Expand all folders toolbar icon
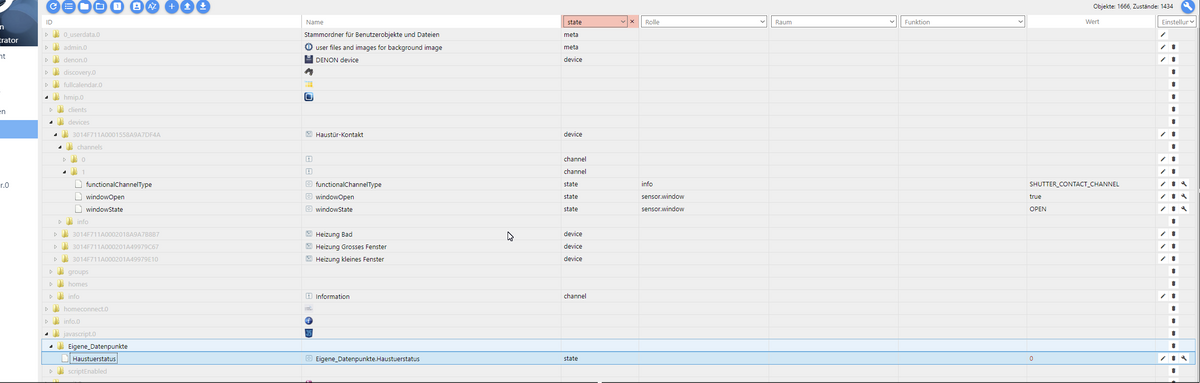Screen dimensions: 1200x383 (x=101, y=7)
